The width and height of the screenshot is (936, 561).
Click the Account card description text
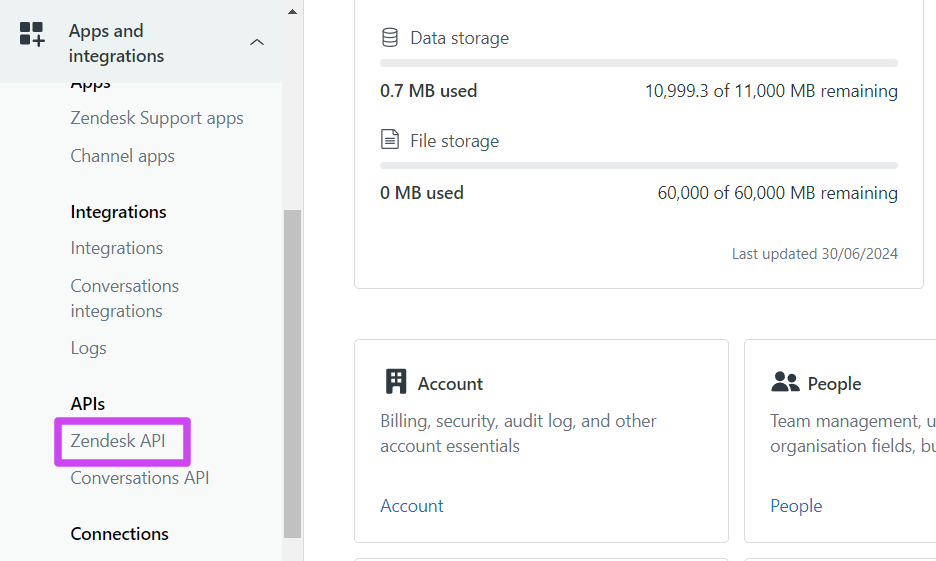[518, 433]
